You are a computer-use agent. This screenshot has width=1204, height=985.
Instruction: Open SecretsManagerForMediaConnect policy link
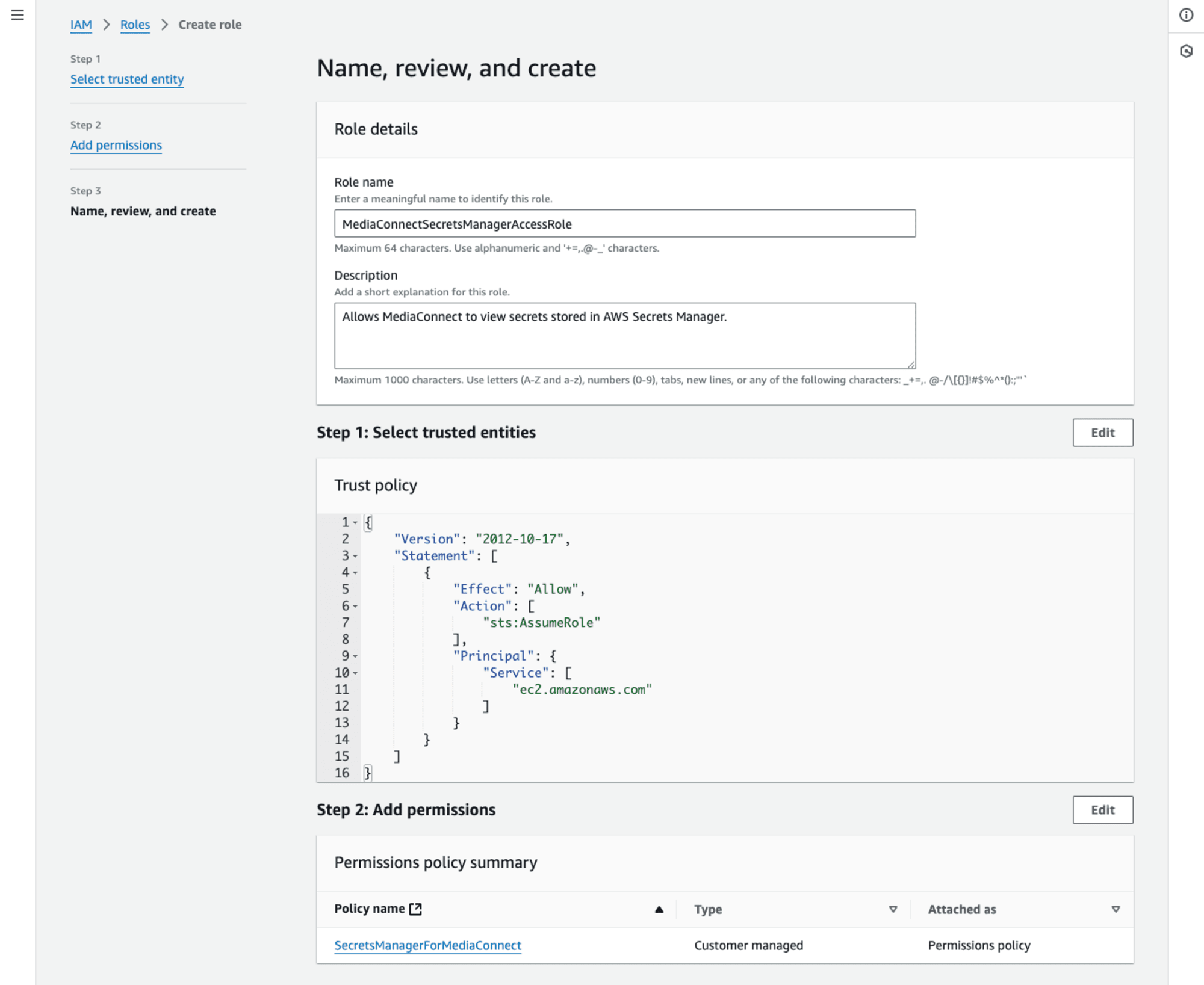pyautogui.click(x=428, y=945)
